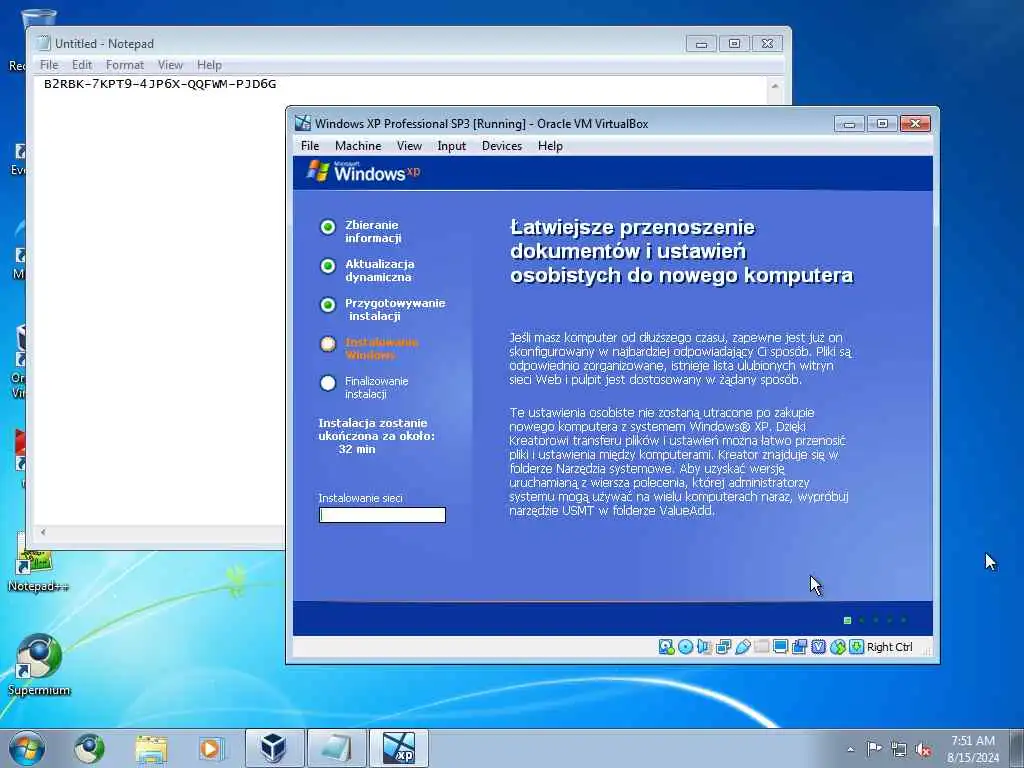Open the Edit menu in Notepad

pos(82,65)
